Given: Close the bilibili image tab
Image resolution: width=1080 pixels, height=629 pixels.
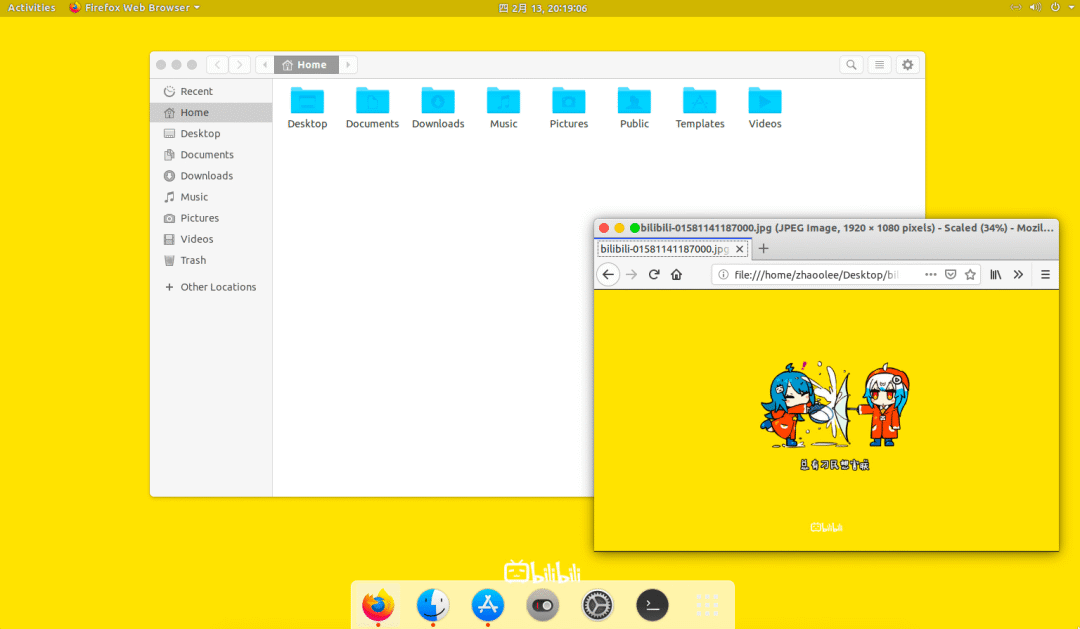Looking at the screenshot, I should [740, 249].
